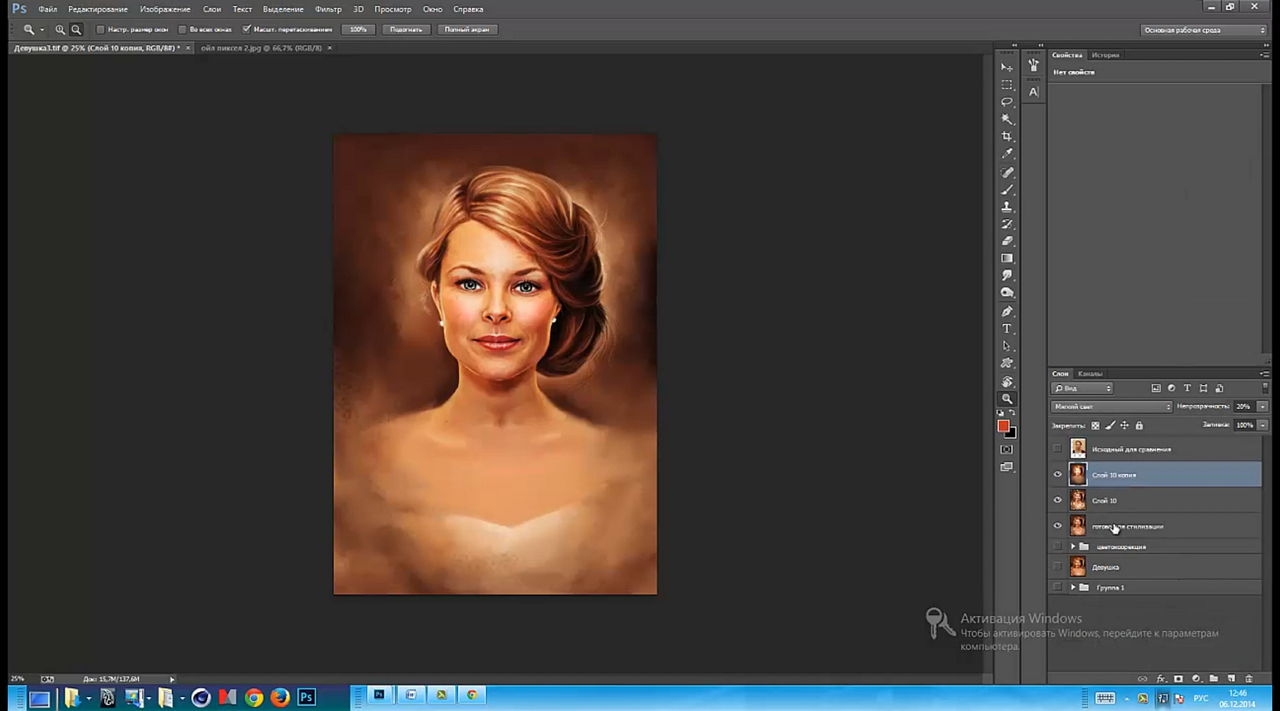Show the Группа 1 group
The width and height of the screenshot is (1280, 711).
coord(1058,587)
